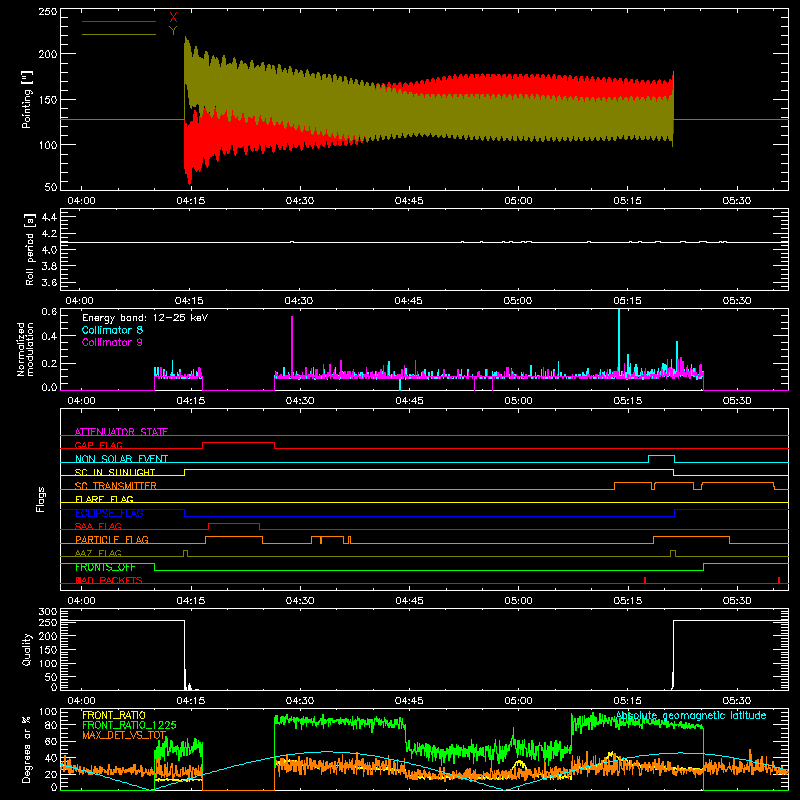Viewport: 800px width, 800px height.
Task: Click the red X legend line
Action: tap(118, 21)
